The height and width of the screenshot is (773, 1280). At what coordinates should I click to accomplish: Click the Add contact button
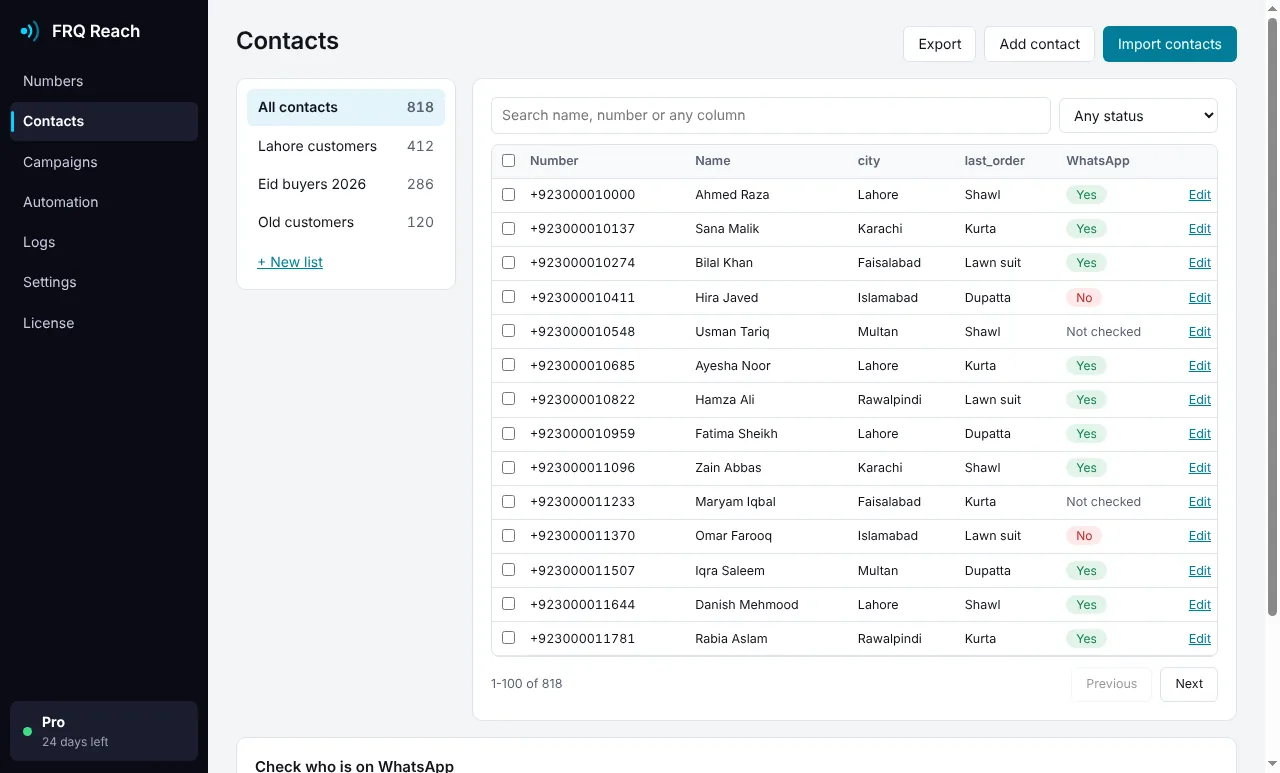coord(1039,44)
